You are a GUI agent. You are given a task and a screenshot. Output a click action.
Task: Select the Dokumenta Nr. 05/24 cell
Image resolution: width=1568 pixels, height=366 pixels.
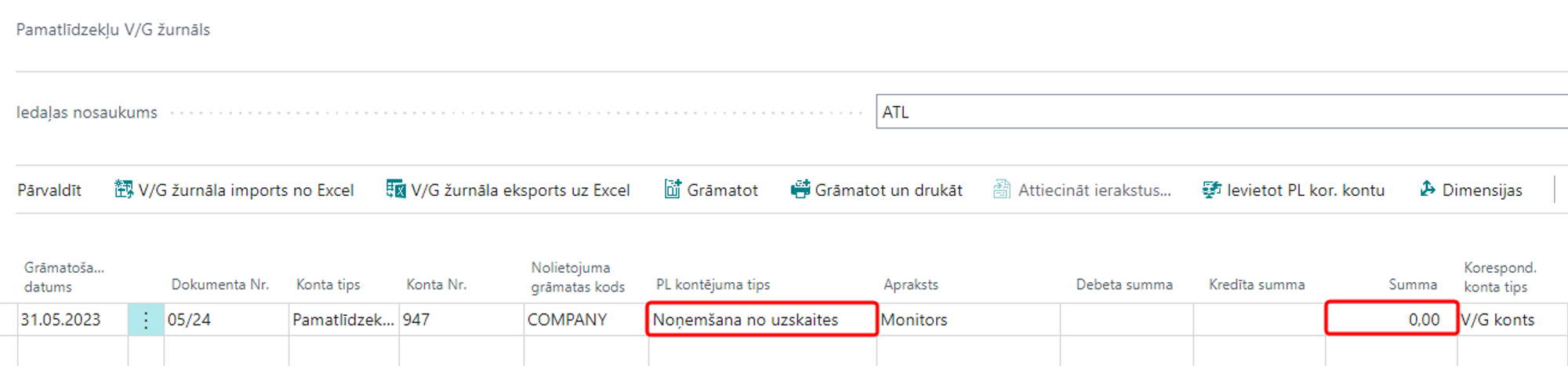tap(226, 320)
